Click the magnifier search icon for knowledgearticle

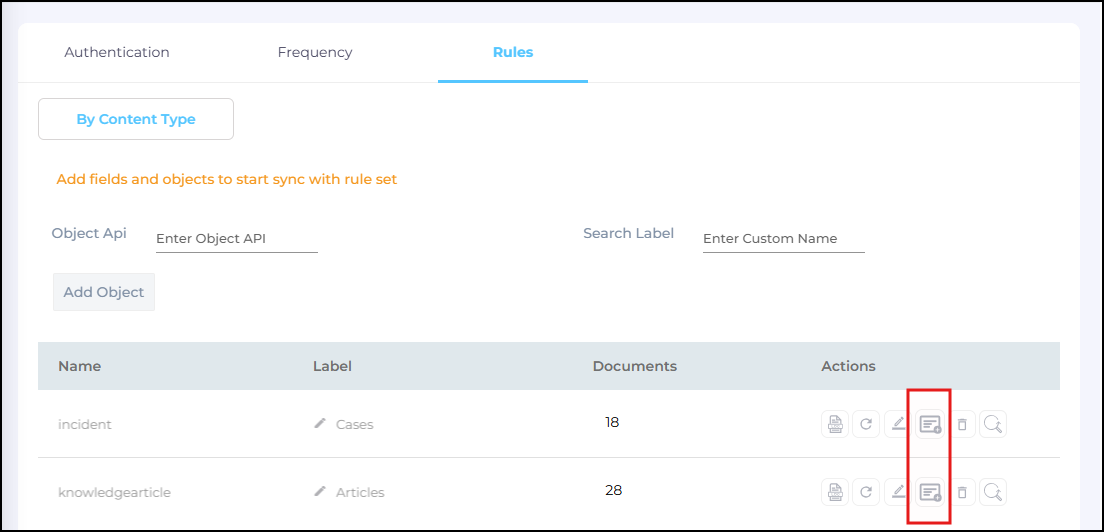click(x=993, y=492)
